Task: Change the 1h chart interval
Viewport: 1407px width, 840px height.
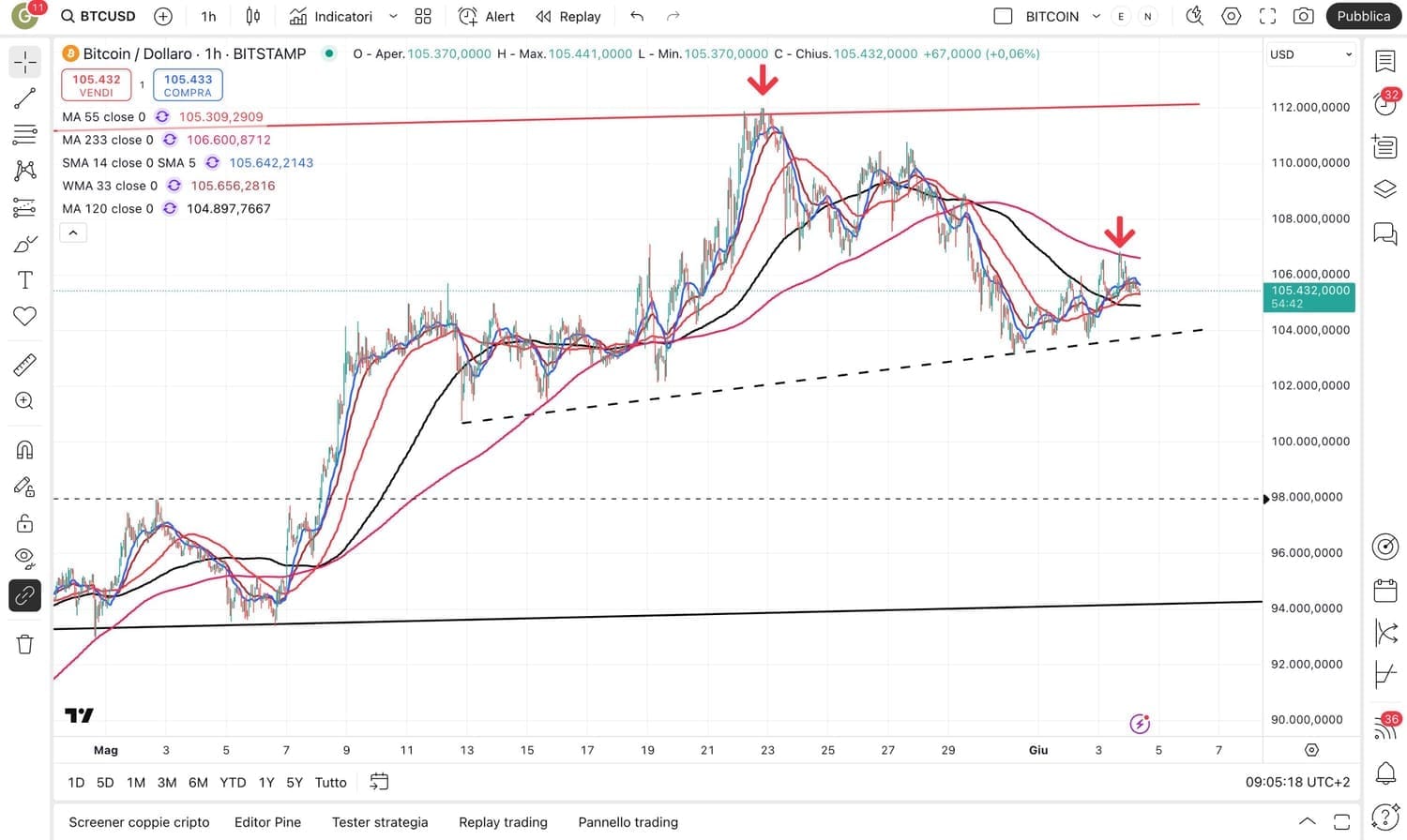Action: 208,16
